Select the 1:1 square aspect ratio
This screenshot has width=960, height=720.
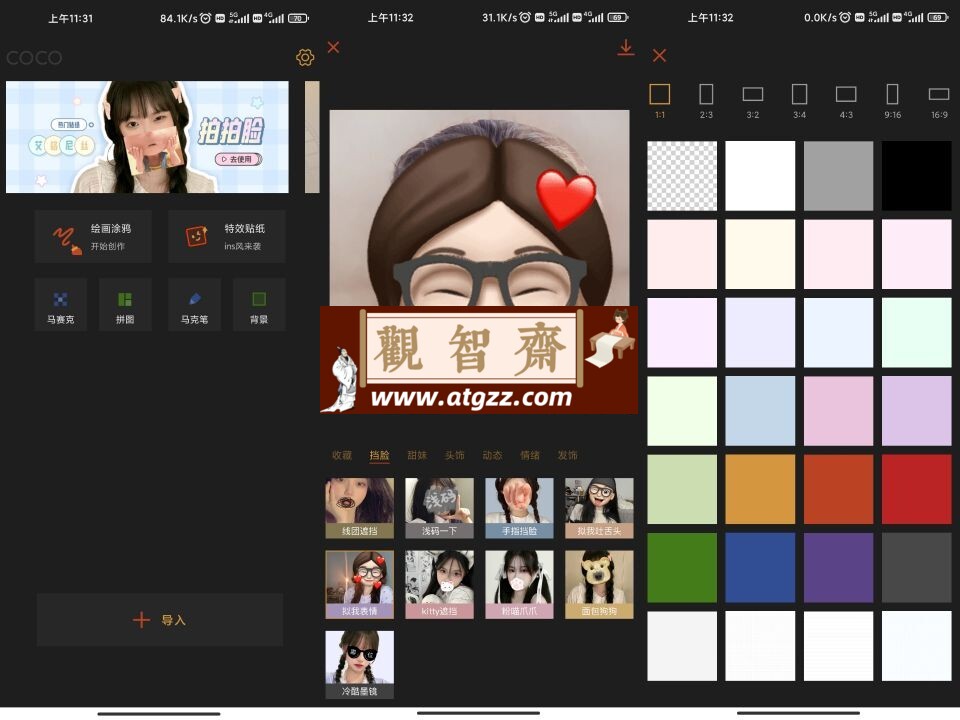point(659,100)
